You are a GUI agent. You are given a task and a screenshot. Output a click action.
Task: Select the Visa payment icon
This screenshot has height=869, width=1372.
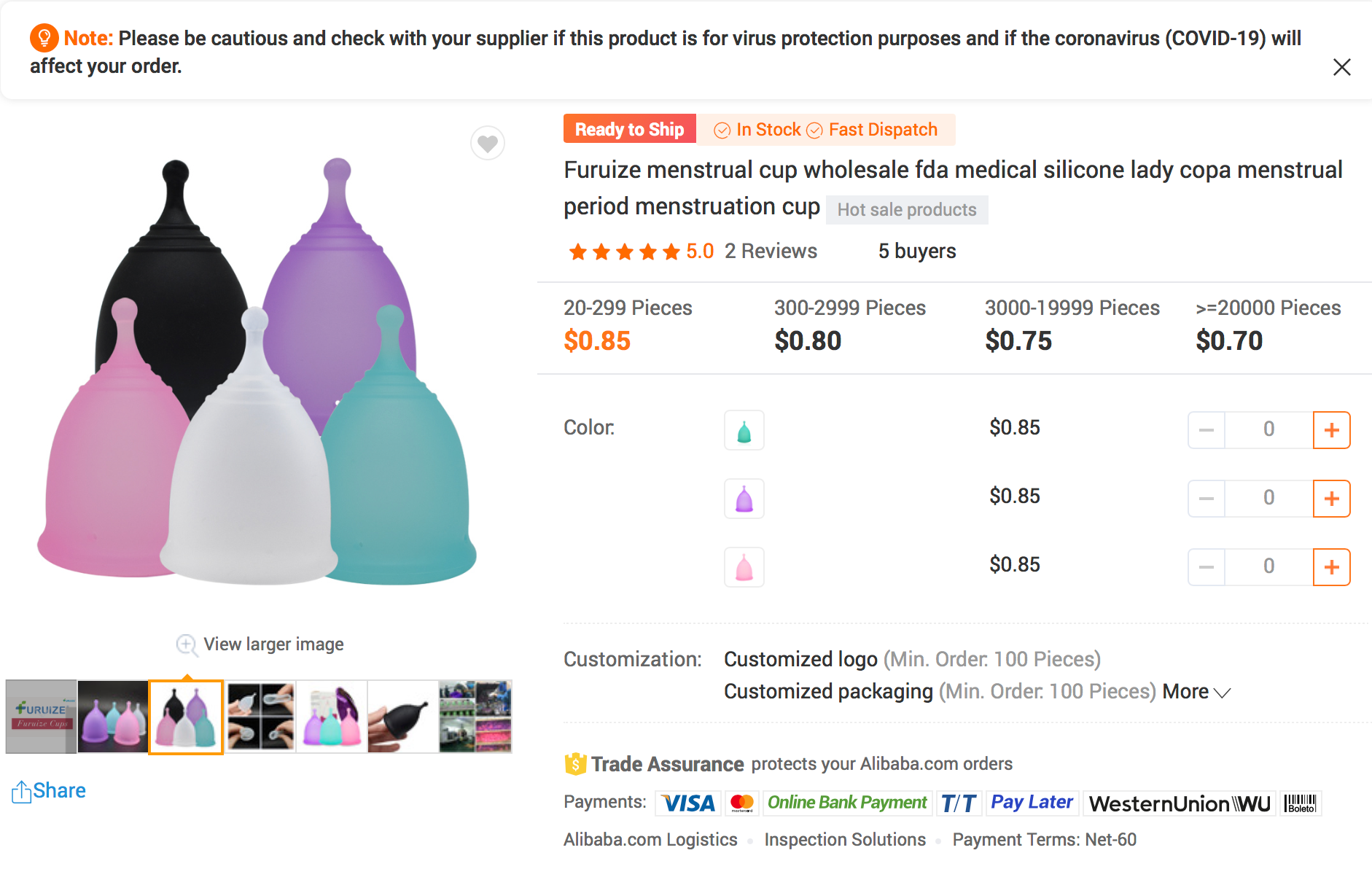pos(687,803)
